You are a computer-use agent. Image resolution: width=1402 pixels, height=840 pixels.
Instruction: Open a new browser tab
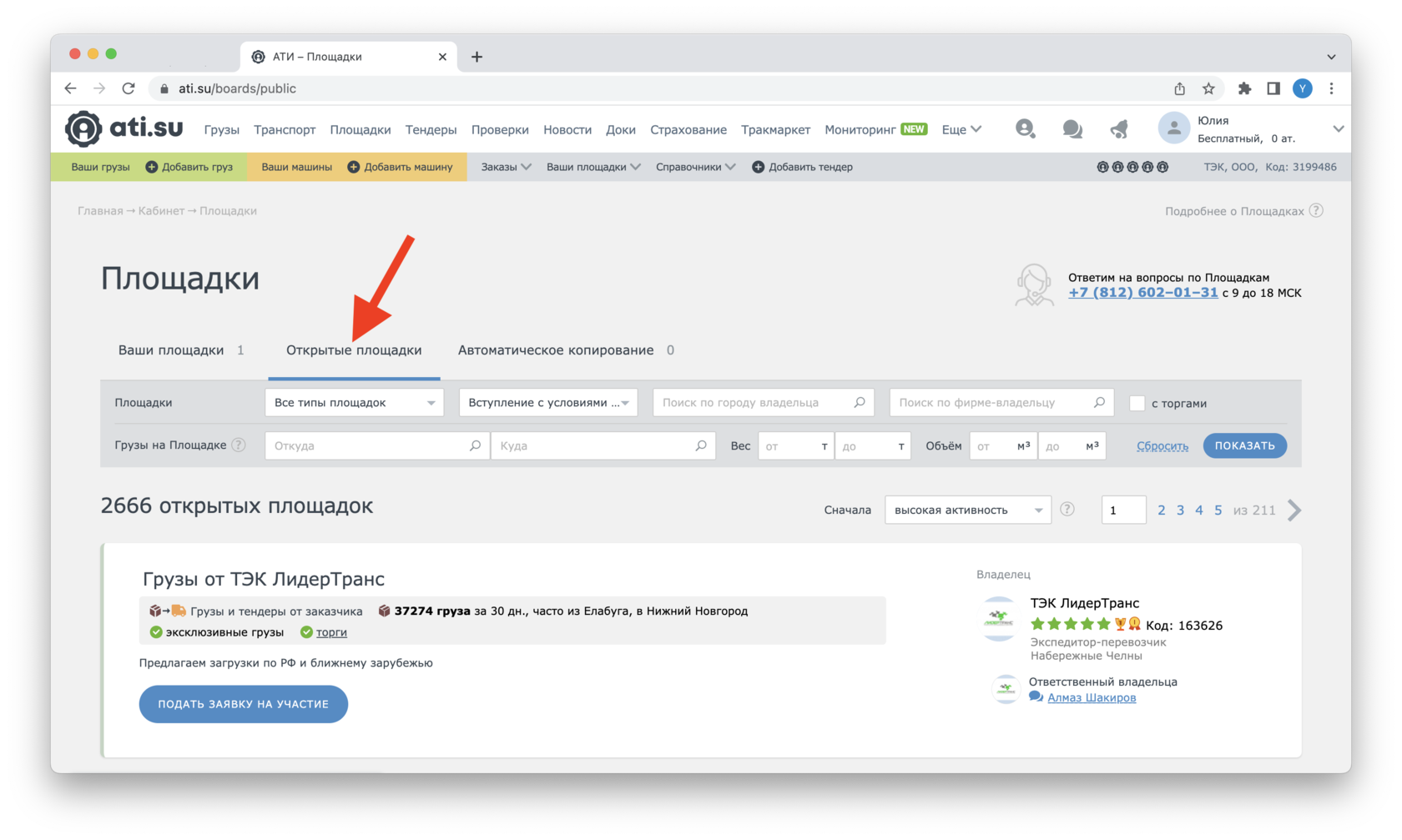[477, 57]
